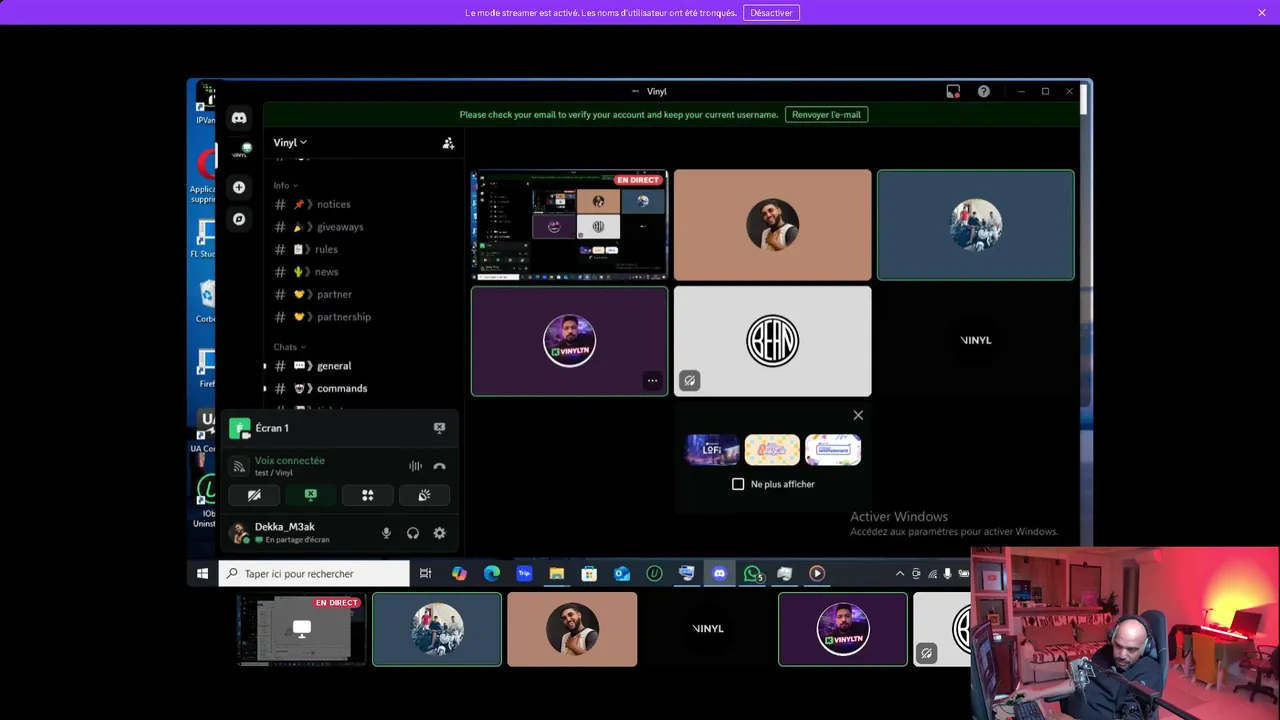Image resolution: width=1280 pixels, height=720 pixels.
Task: Open File Explorer in the taskbar
Action: [557, 573]
